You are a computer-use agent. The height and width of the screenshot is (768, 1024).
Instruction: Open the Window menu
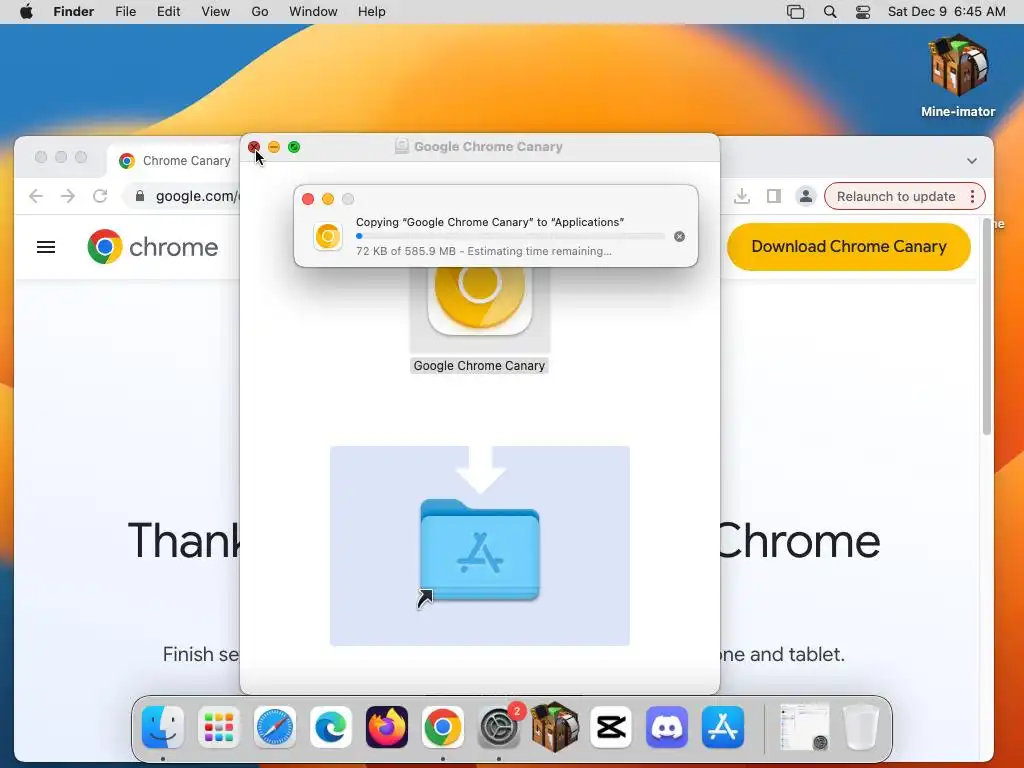(313, 12)
